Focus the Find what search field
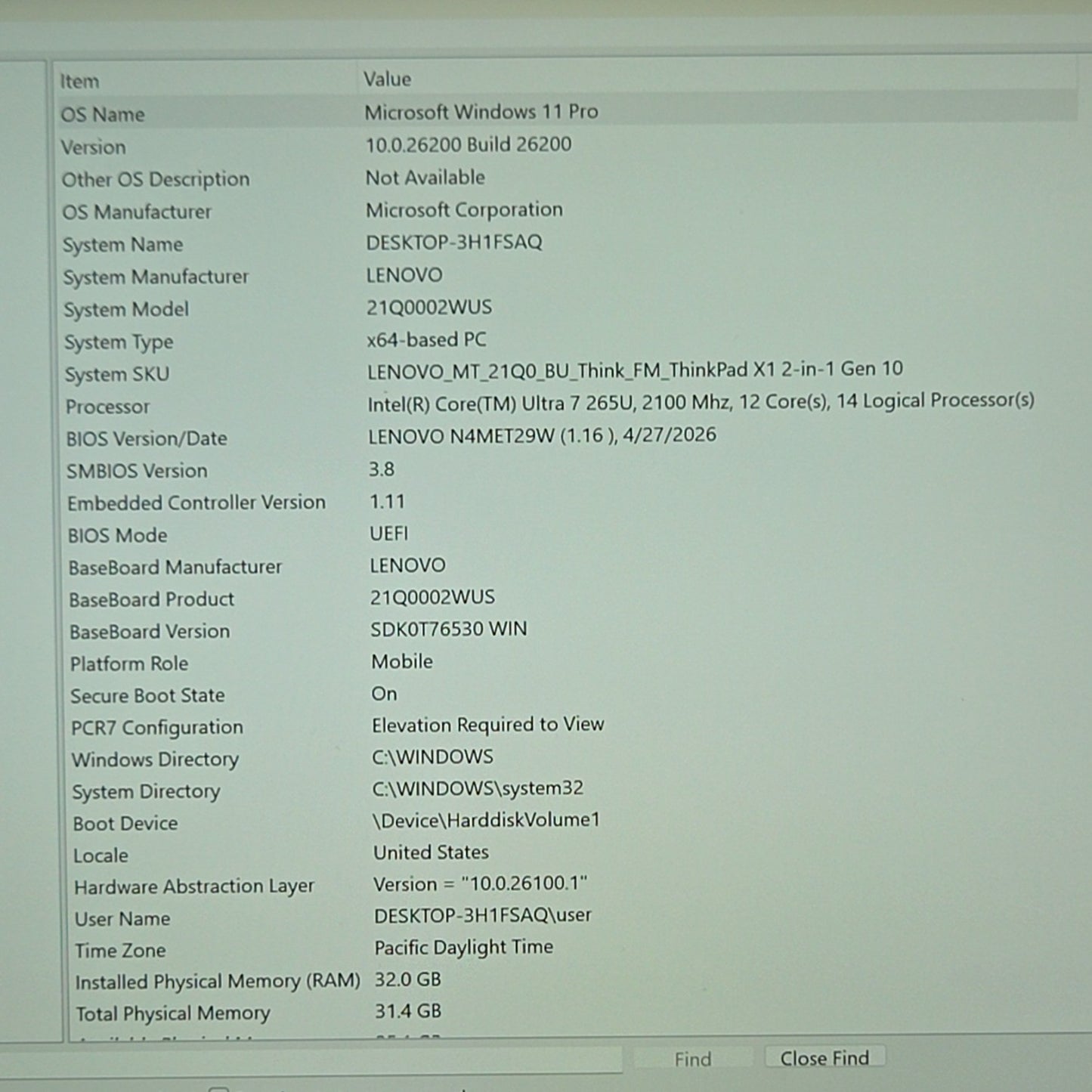This screenshot has width=1092, height=1092. (x=311, y=1060)
